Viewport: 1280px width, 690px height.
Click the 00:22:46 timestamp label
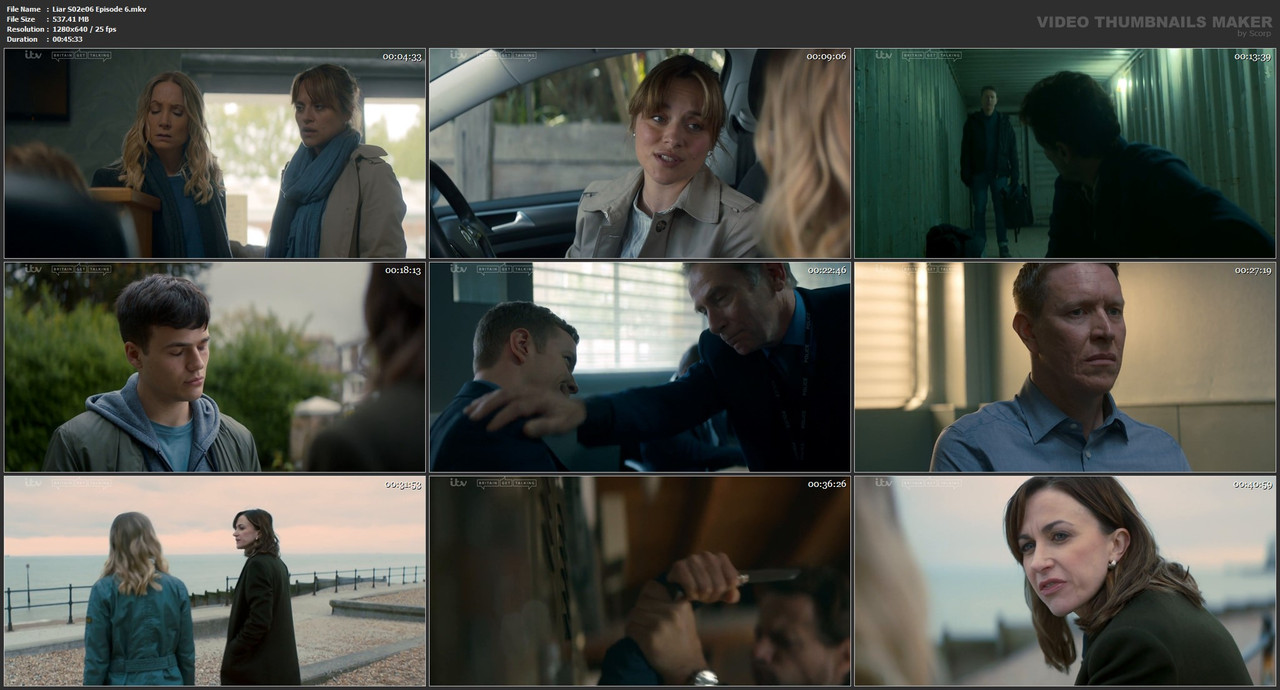827,270
